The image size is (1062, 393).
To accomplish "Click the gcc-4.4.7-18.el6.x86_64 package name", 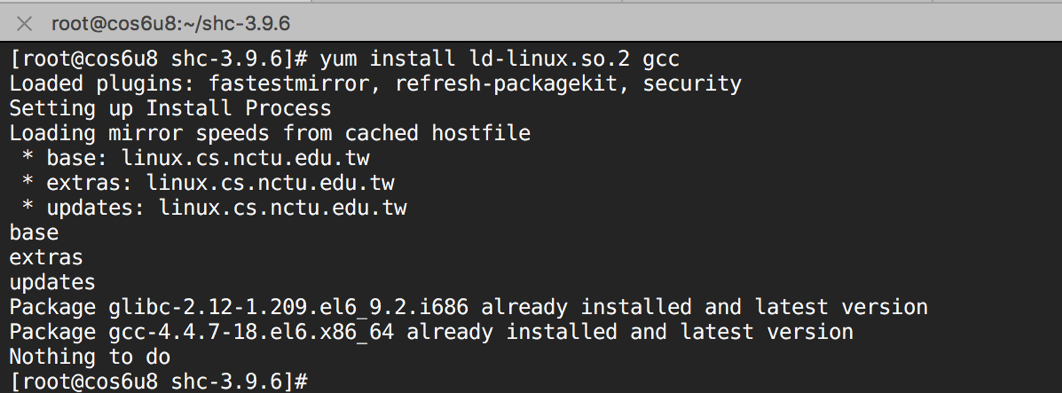I will 251,332.
